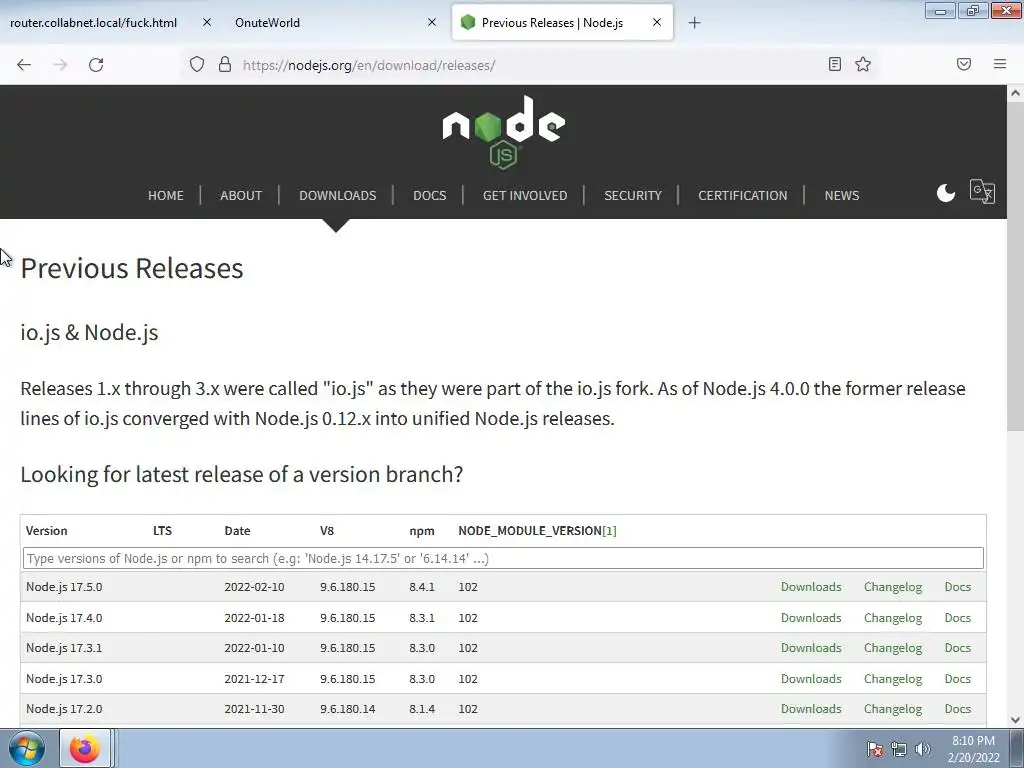Open Downloads link for Node.js 17.4.0
This screenshot has width=1024, height=768.
811,618
